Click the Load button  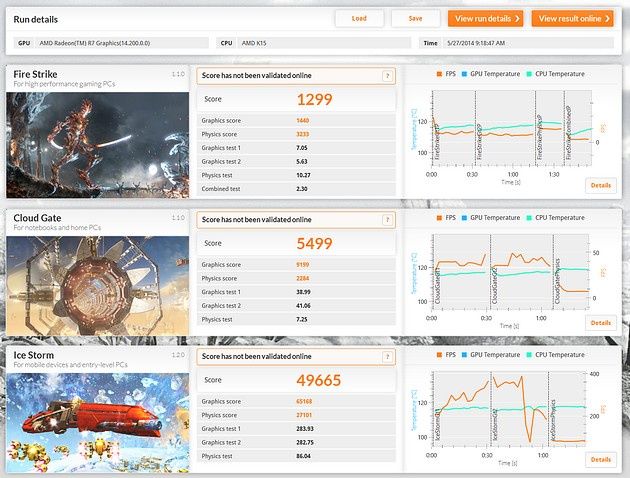[359, 18]
